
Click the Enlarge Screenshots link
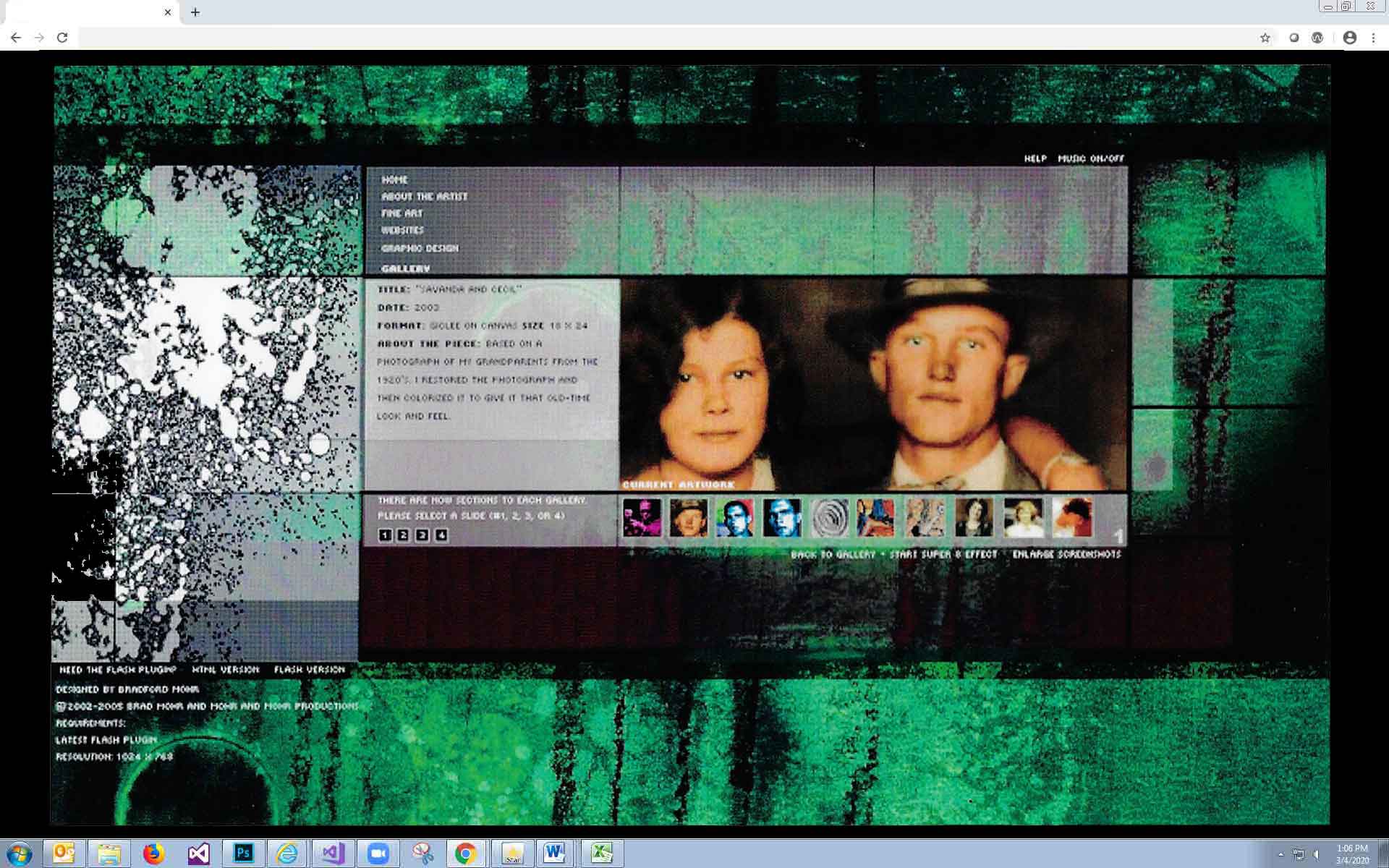[1066, 555]
